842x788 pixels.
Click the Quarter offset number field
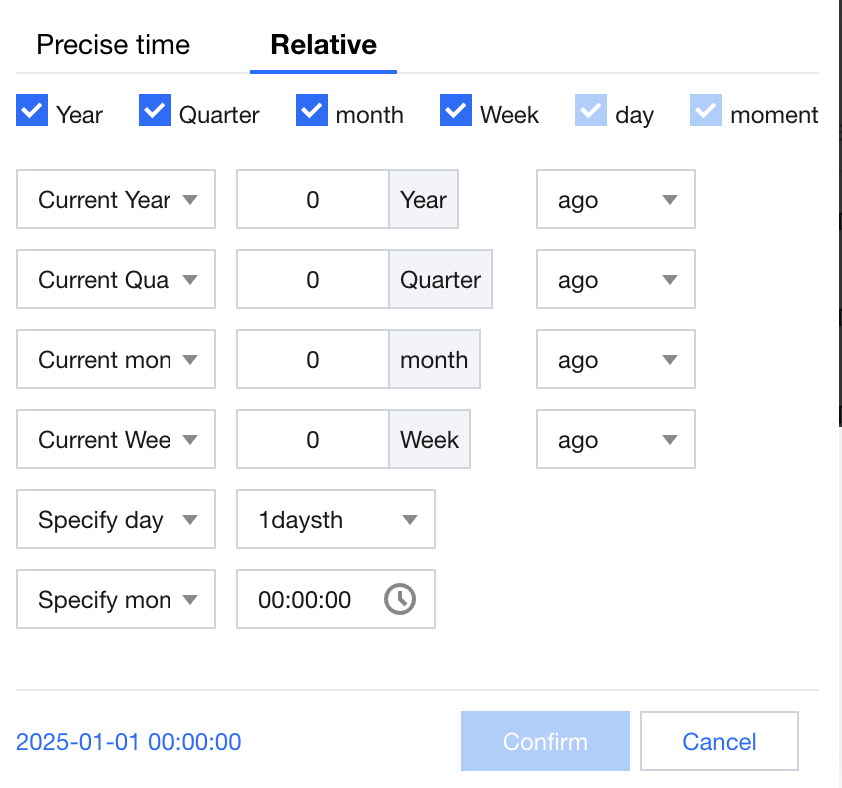tap(312, 280)
